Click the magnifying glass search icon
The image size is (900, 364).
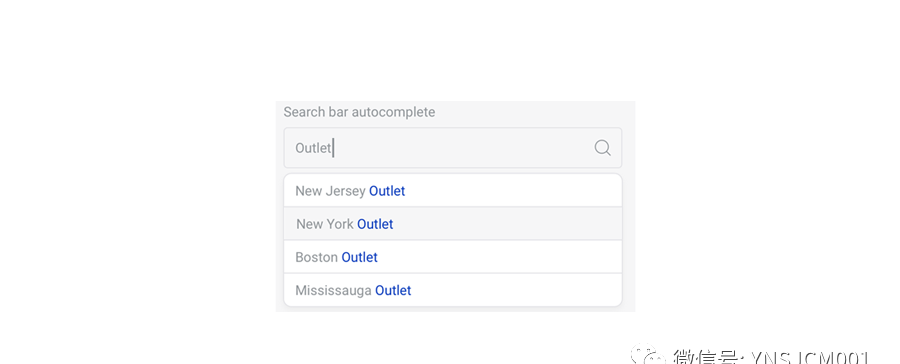click(x=602, y=148)
